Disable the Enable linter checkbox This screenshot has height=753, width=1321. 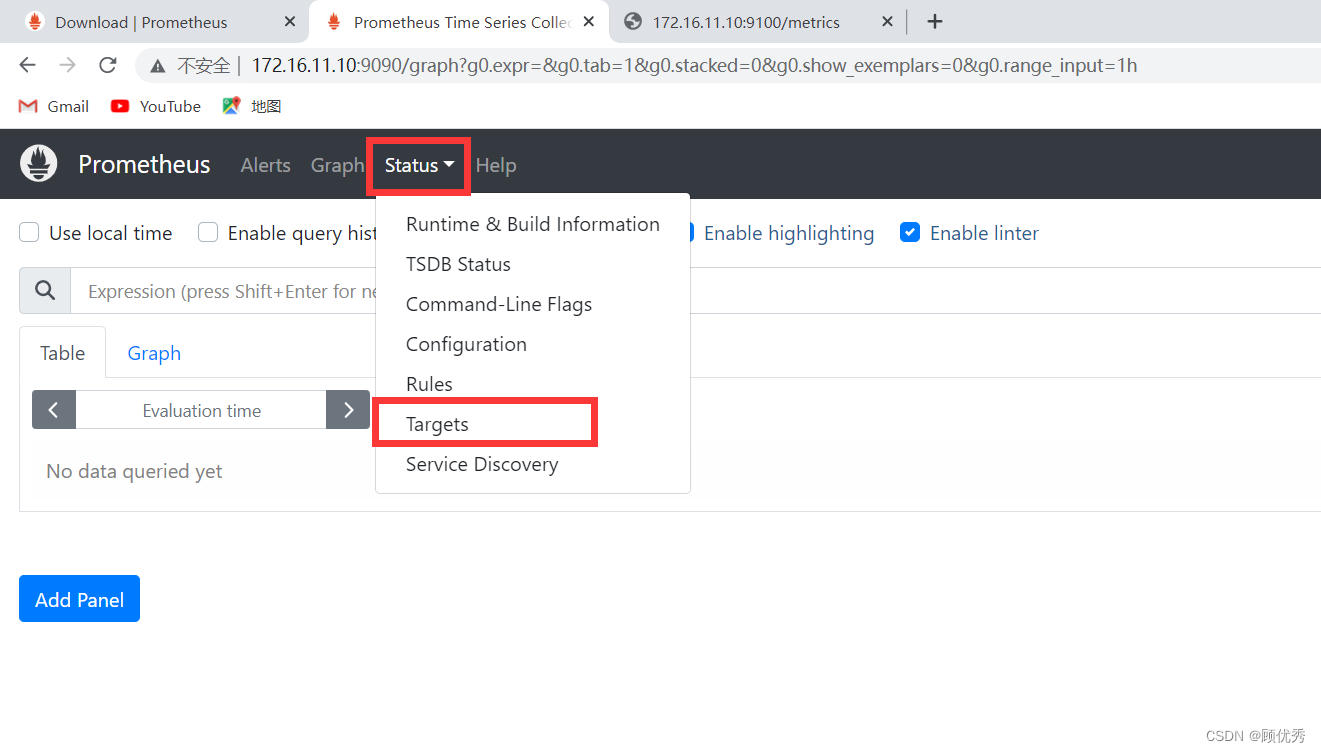910,231
